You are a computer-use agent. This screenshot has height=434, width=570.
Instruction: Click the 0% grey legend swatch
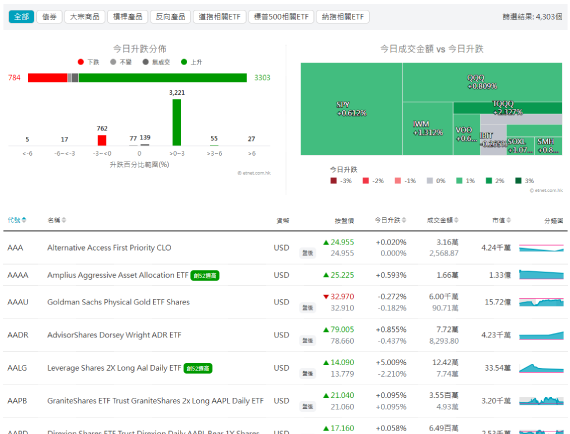[x=430, y=181]
